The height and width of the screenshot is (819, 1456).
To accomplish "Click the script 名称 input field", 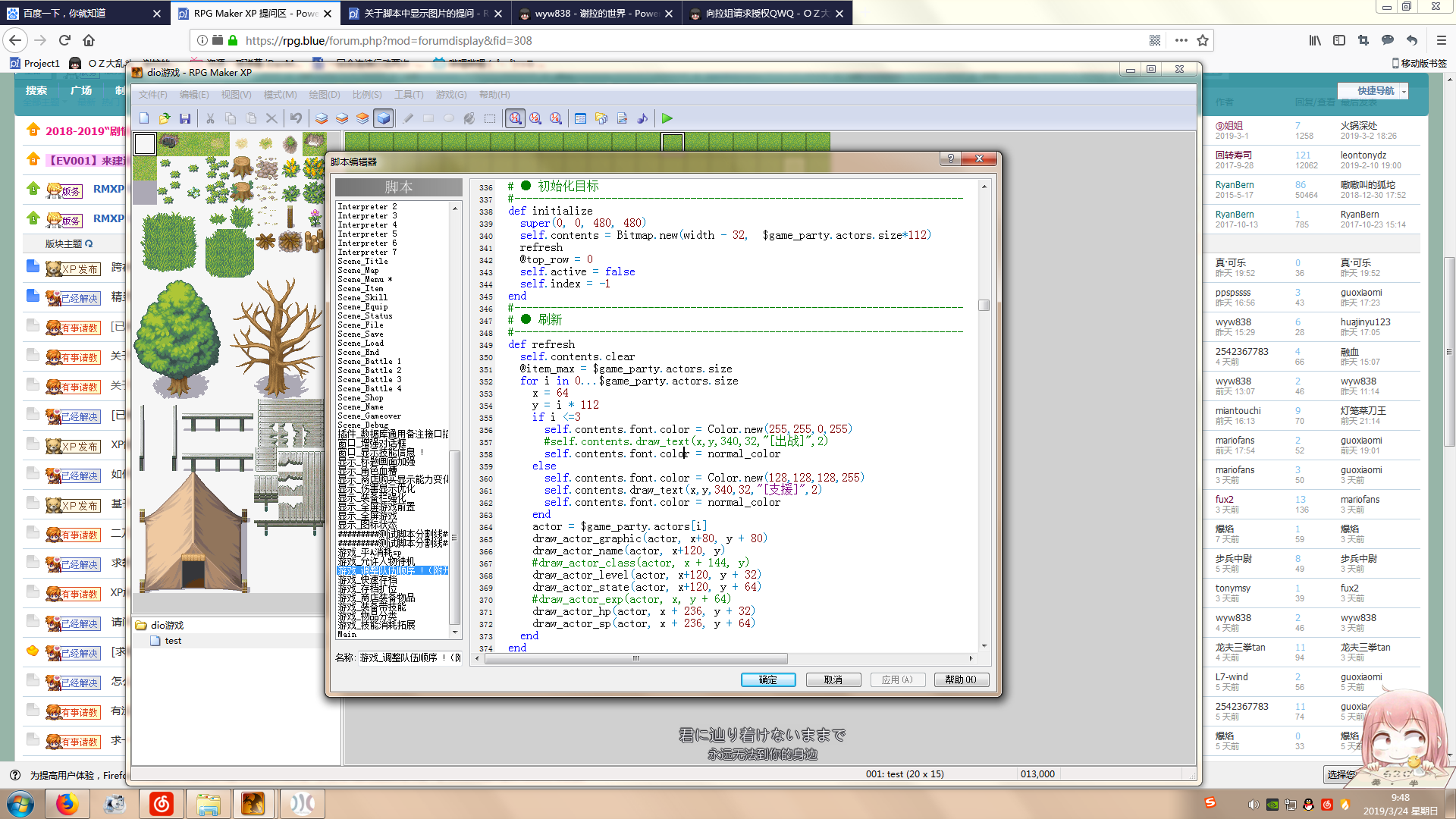I will click(x=409, y=657).
